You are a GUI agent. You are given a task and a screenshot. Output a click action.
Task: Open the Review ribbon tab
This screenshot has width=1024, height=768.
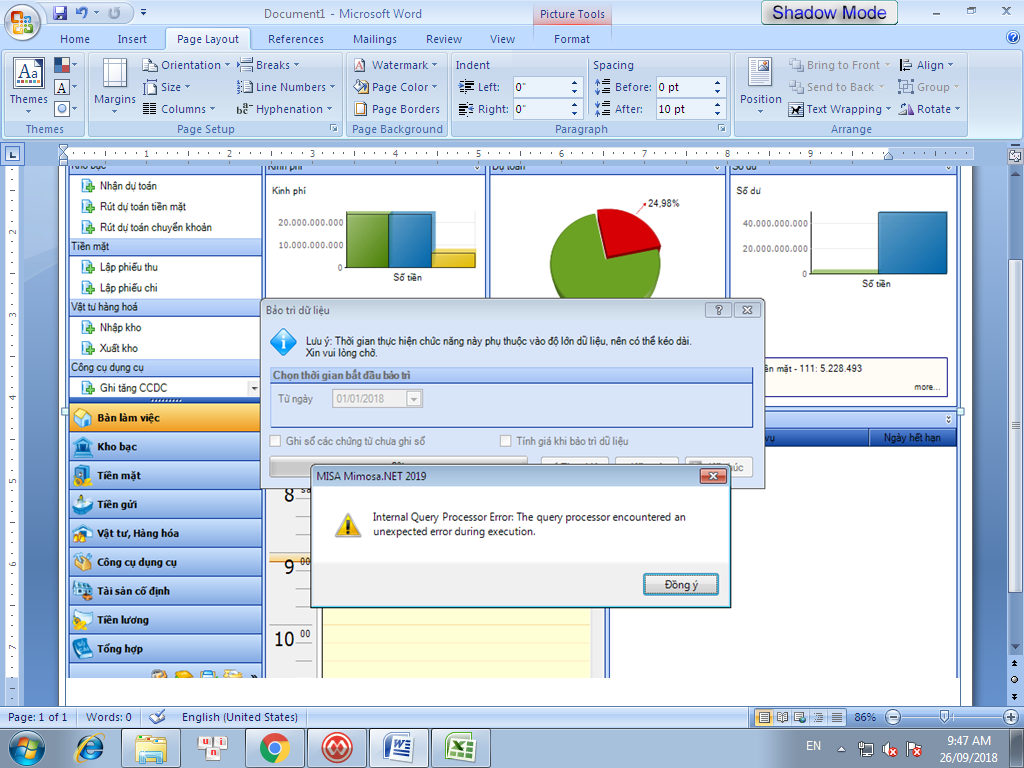click(x=444, y=39)
